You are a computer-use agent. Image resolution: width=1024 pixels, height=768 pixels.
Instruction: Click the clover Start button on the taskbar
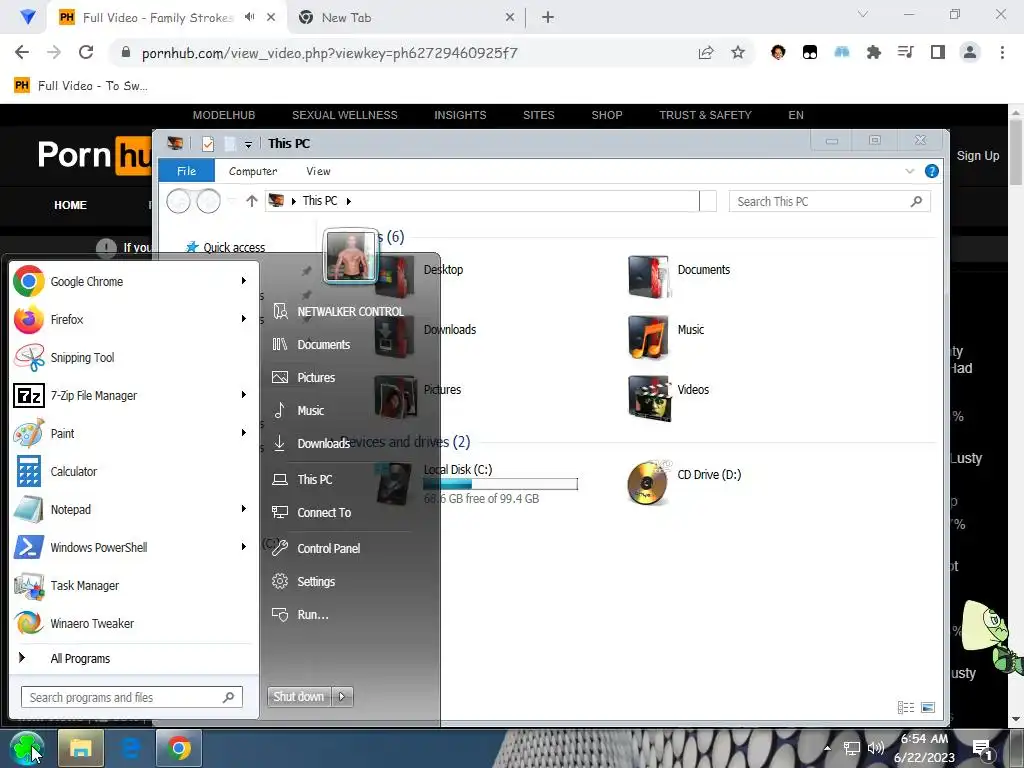27,748
